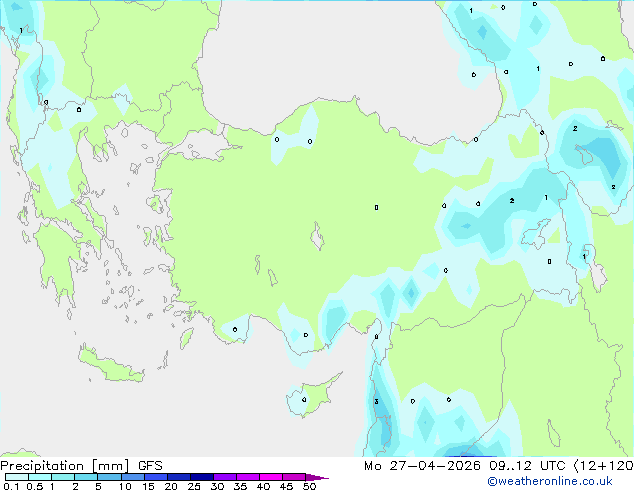
Task: Click the 2 to 5 mm legend swatch
Action: [86, 477]
